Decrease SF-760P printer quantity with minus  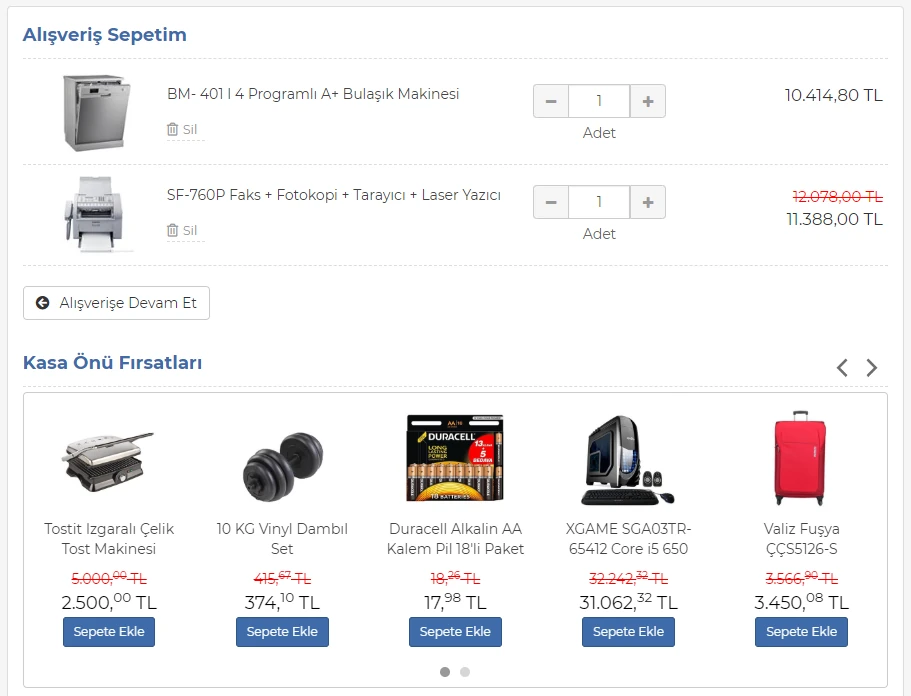tap(551, 202)
